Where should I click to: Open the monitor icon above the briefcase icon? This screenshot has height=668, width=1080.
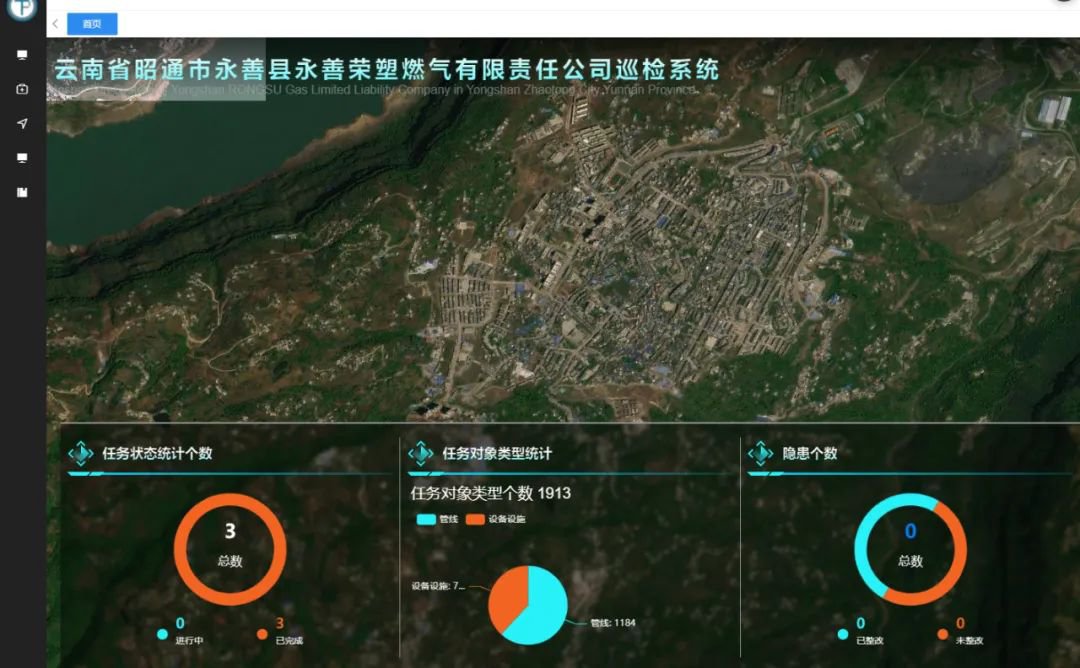tap(22, 55)
